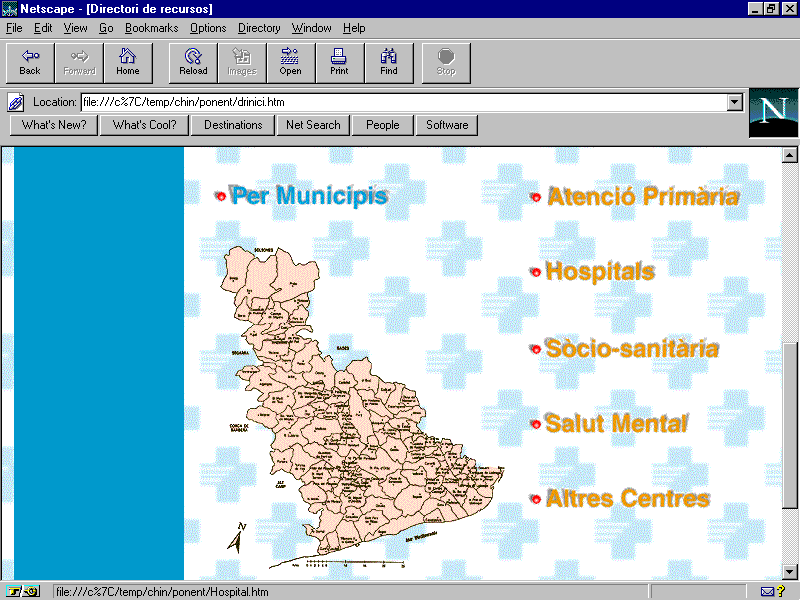Viewport: 800px width, 600px height.
Task: Expand the Location URL dropdown arrow
Action: pos(735,102)
